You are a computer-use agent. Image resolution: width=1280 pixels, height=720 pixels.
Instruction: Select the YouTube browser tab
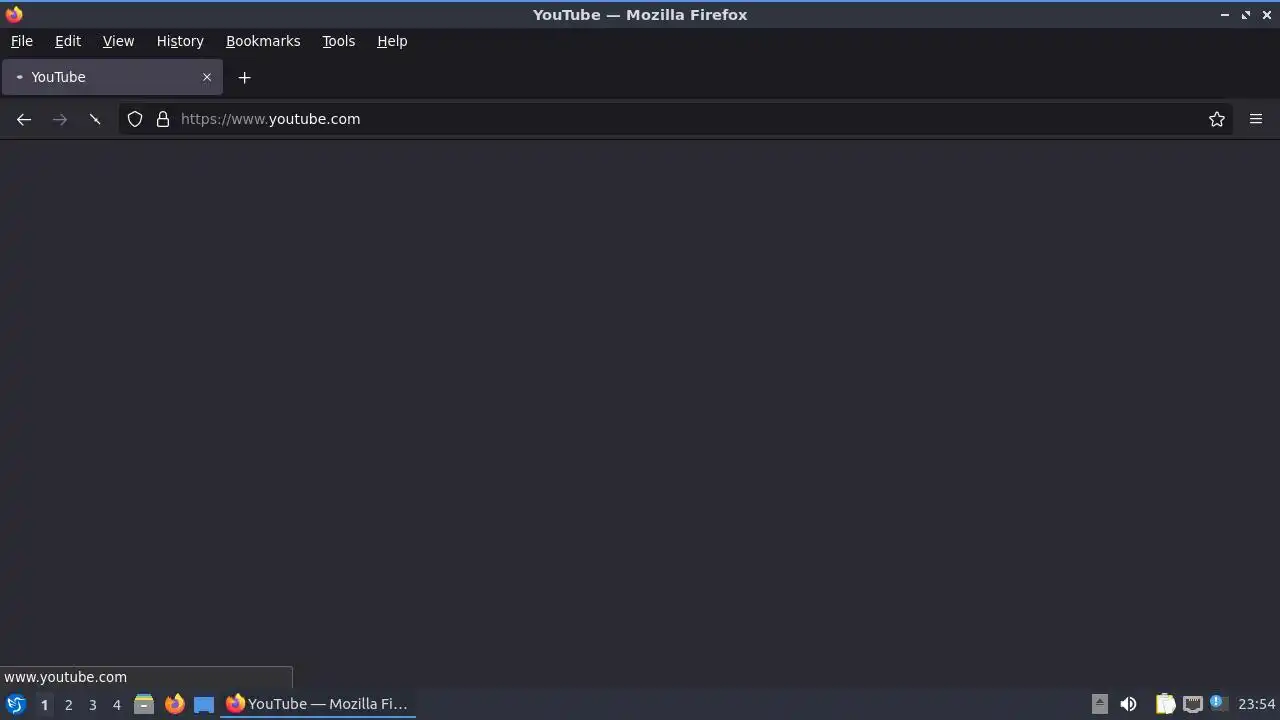tap(112, 77)
